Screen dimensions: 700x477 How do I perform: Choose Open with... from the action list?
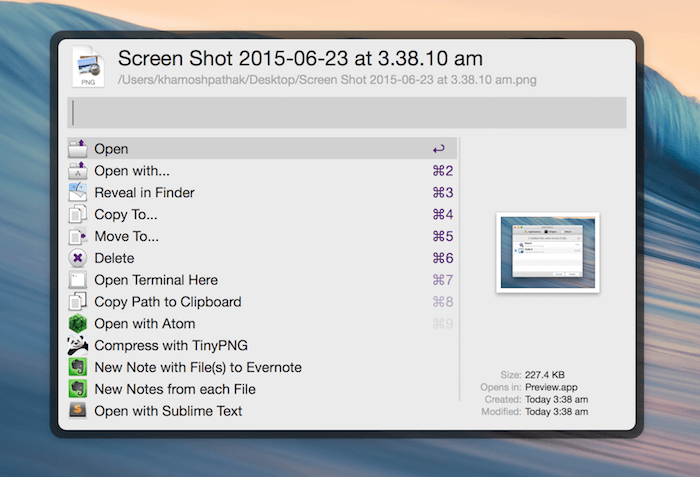coord(131,171)
